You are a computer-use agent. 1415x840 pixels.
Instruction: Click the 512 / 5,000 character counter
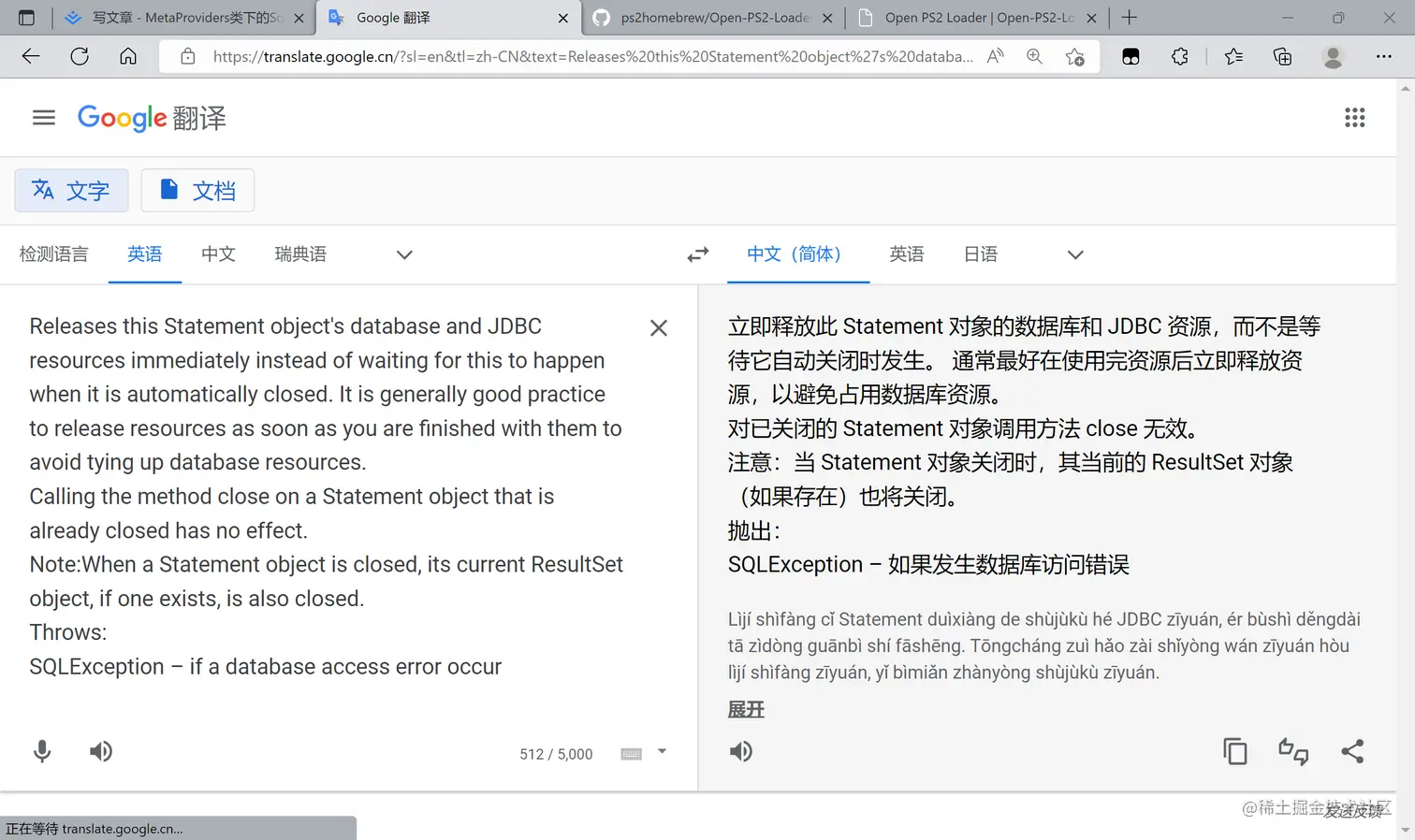(556, 754)
